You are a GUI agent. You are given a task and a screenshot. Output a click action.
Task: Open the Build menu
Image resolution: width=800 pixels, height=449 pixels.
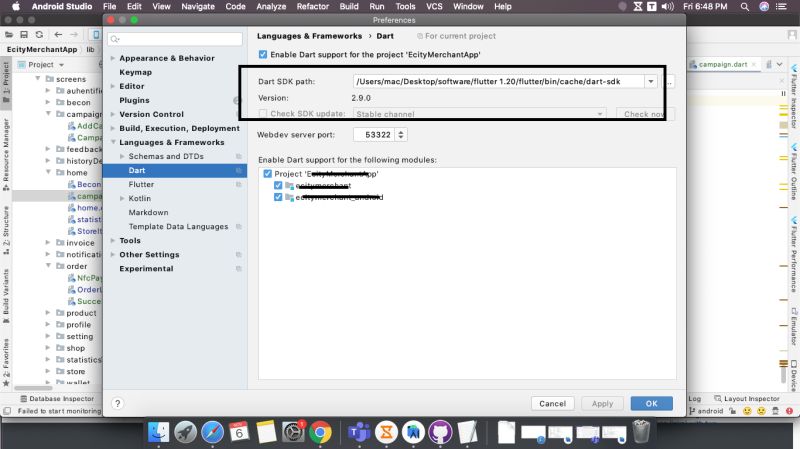349,7
